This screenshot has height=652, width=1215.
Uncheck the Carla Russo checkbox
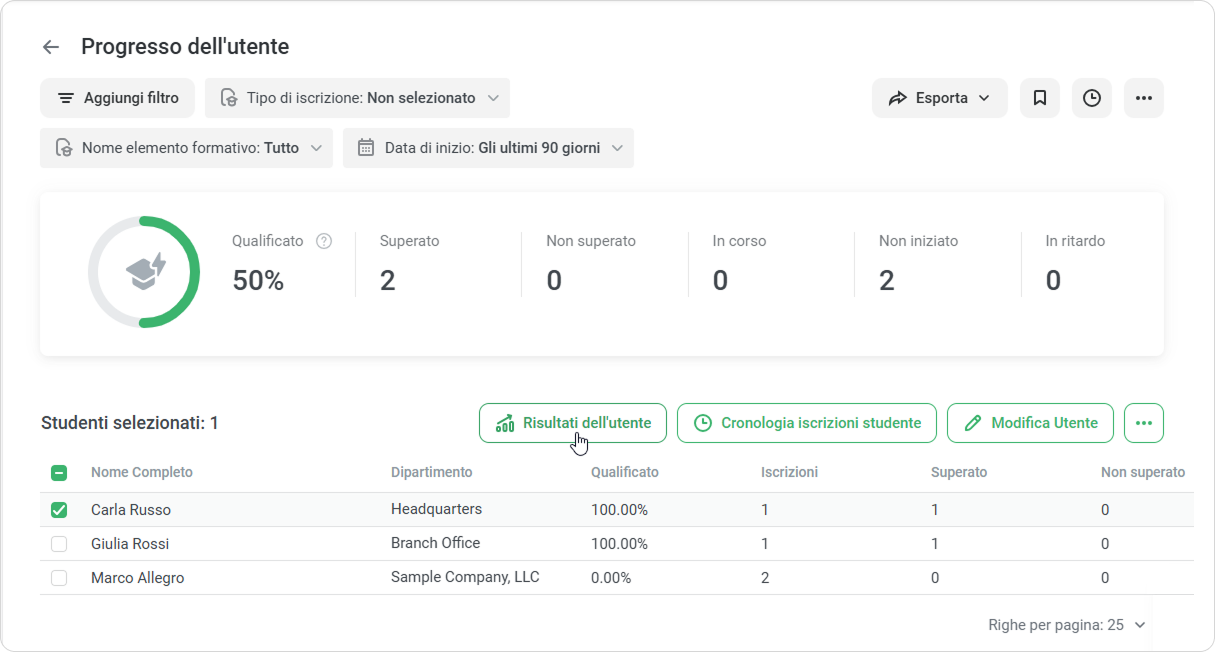(x=59, y=510)
